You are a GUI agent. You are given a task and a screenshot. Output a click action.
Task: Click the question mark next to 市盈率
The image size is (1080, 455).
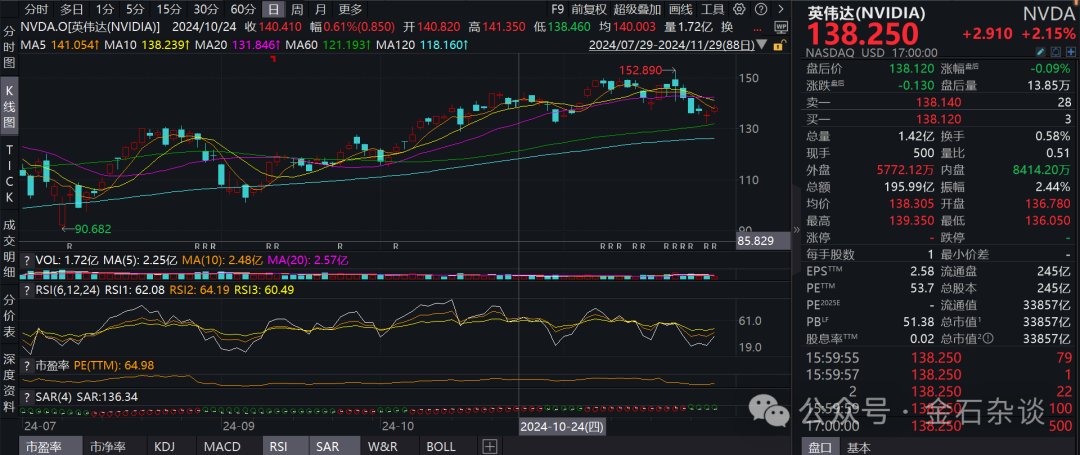pos(27,366)
